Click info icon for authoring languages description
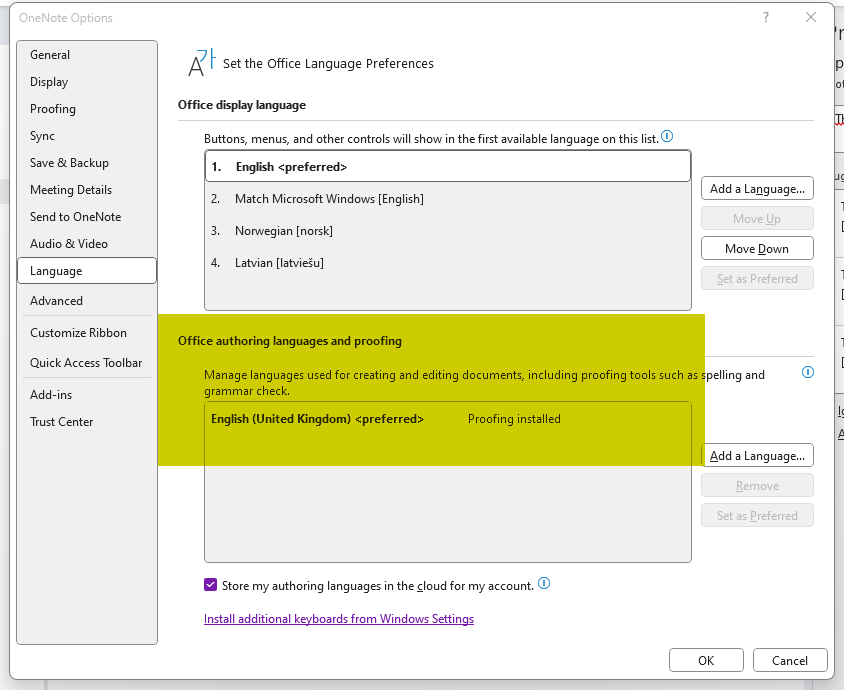The height and width of the screenshot is (690, 844). (x=808, y=372)
